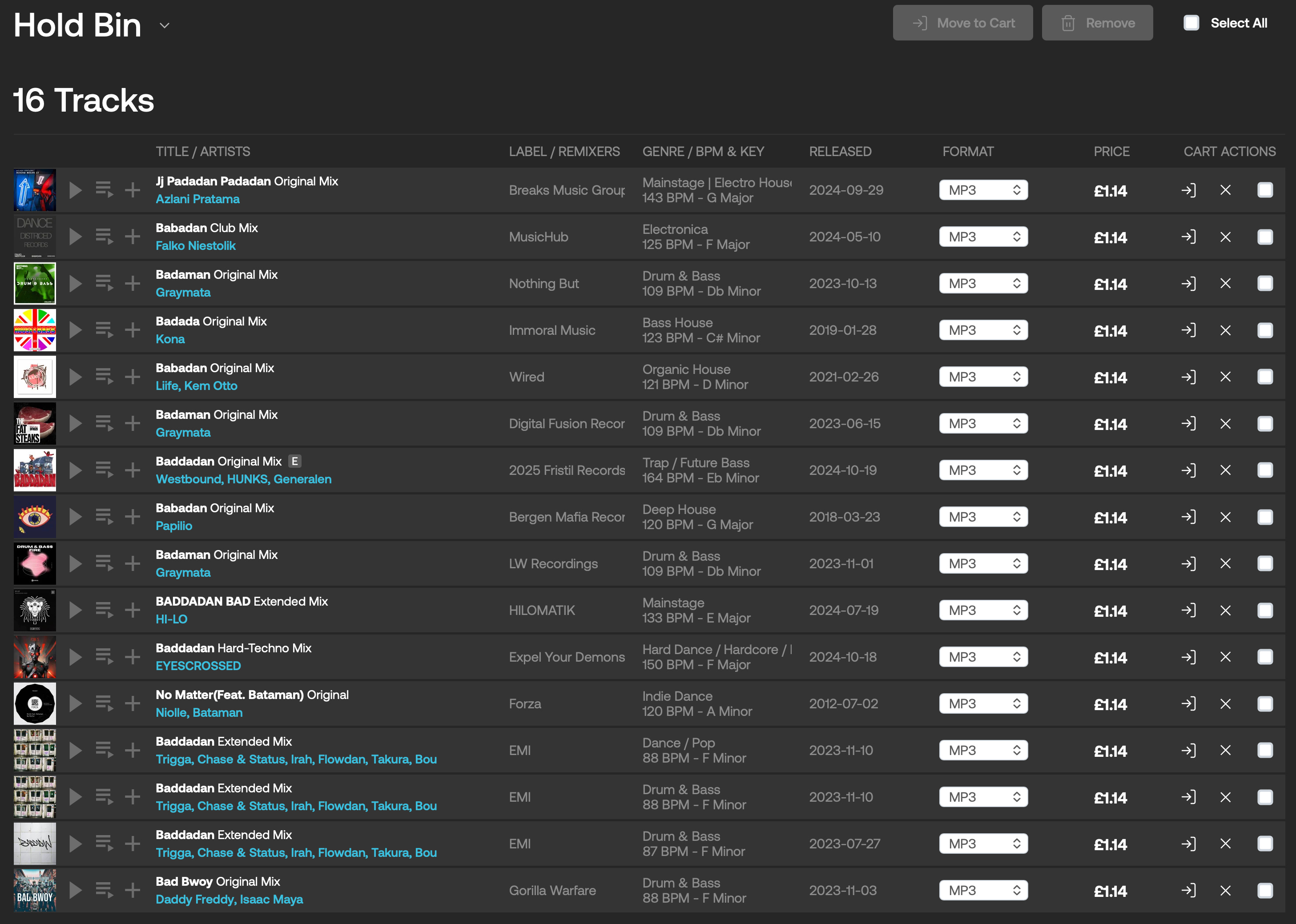The image size is (1296, 924).
Task: Add Bad Bwoy track to playlist
Action: [x=133, y=891]
